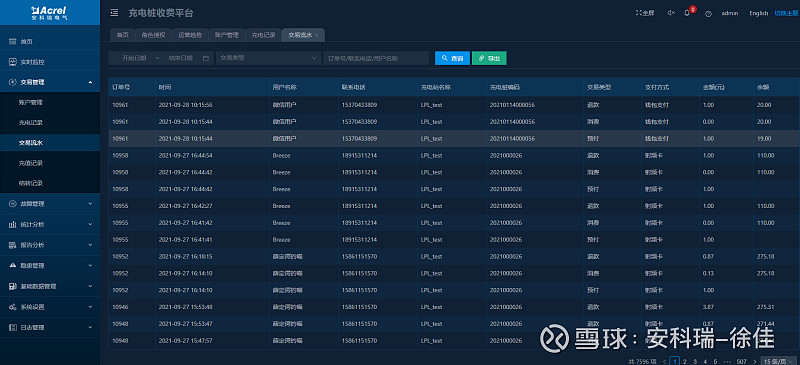Expand the 故障管理 sidebar group
Screen dimensions: 800x365
pyautogui.click(x=50, y=204)
